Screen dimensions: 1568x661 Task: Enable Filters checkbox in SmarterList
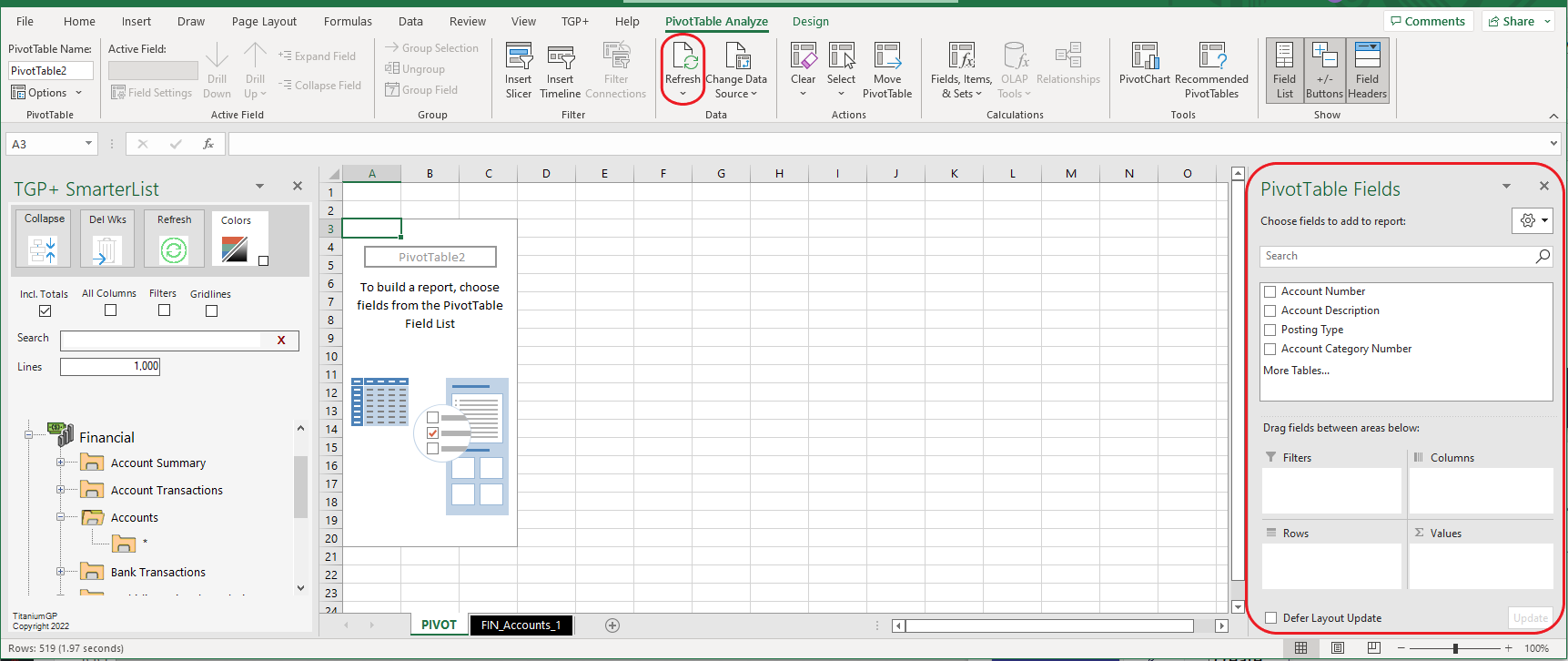pos(164,310)
